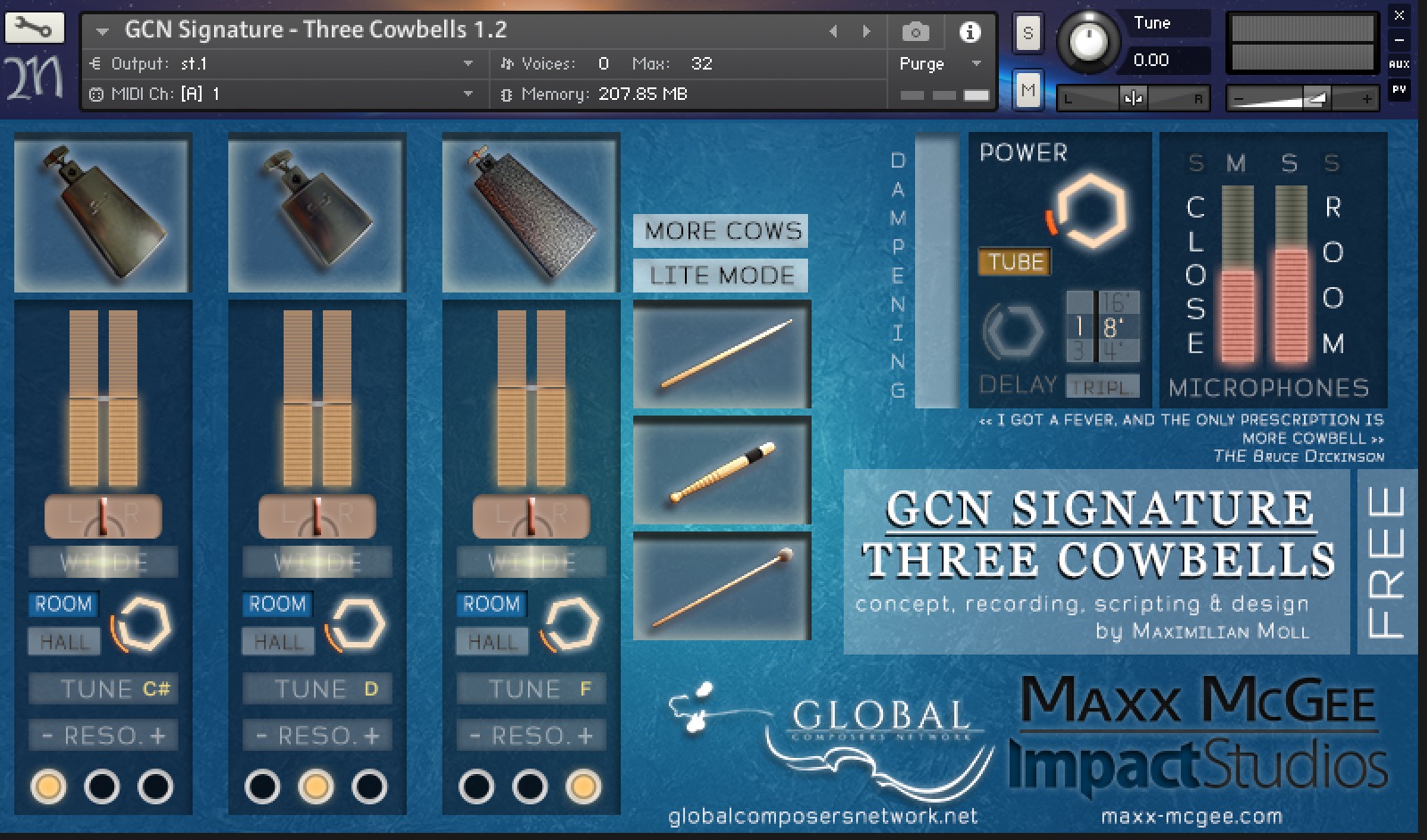The width and height of the screenshot is (1427, 840).
Task: Open TUNE F note selector
Action: click(532, 688)
